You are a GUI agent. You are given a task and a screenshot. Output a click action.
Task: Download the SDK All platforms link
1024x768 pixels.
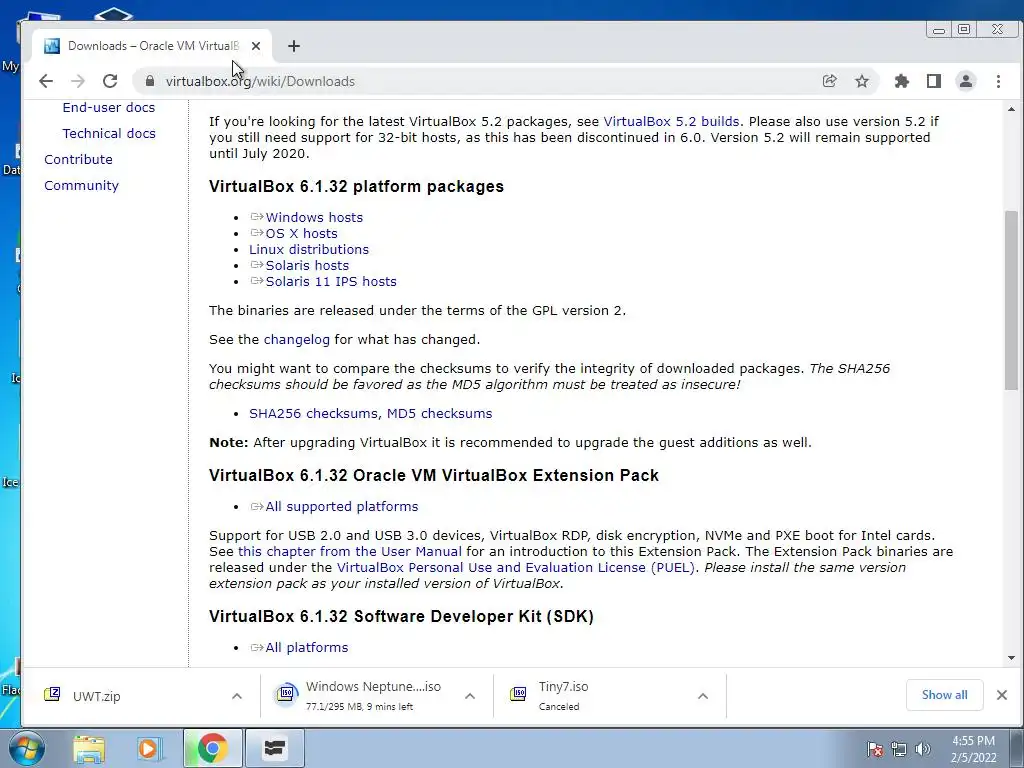click(307, 648)
